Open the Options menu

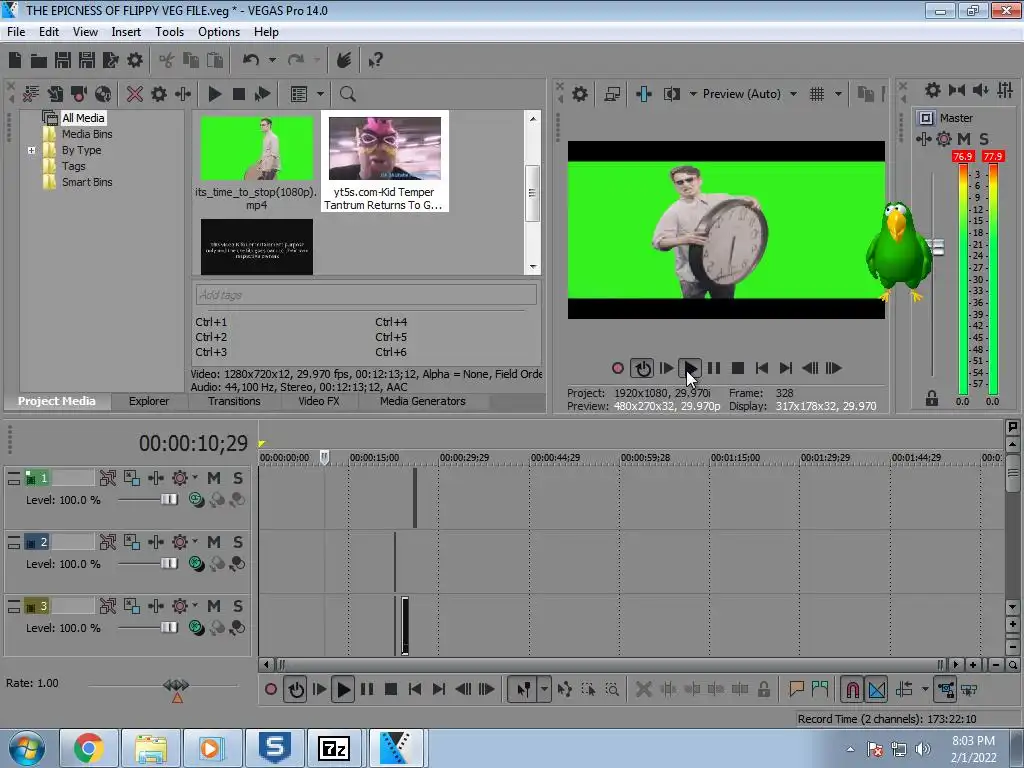point(219,32)
